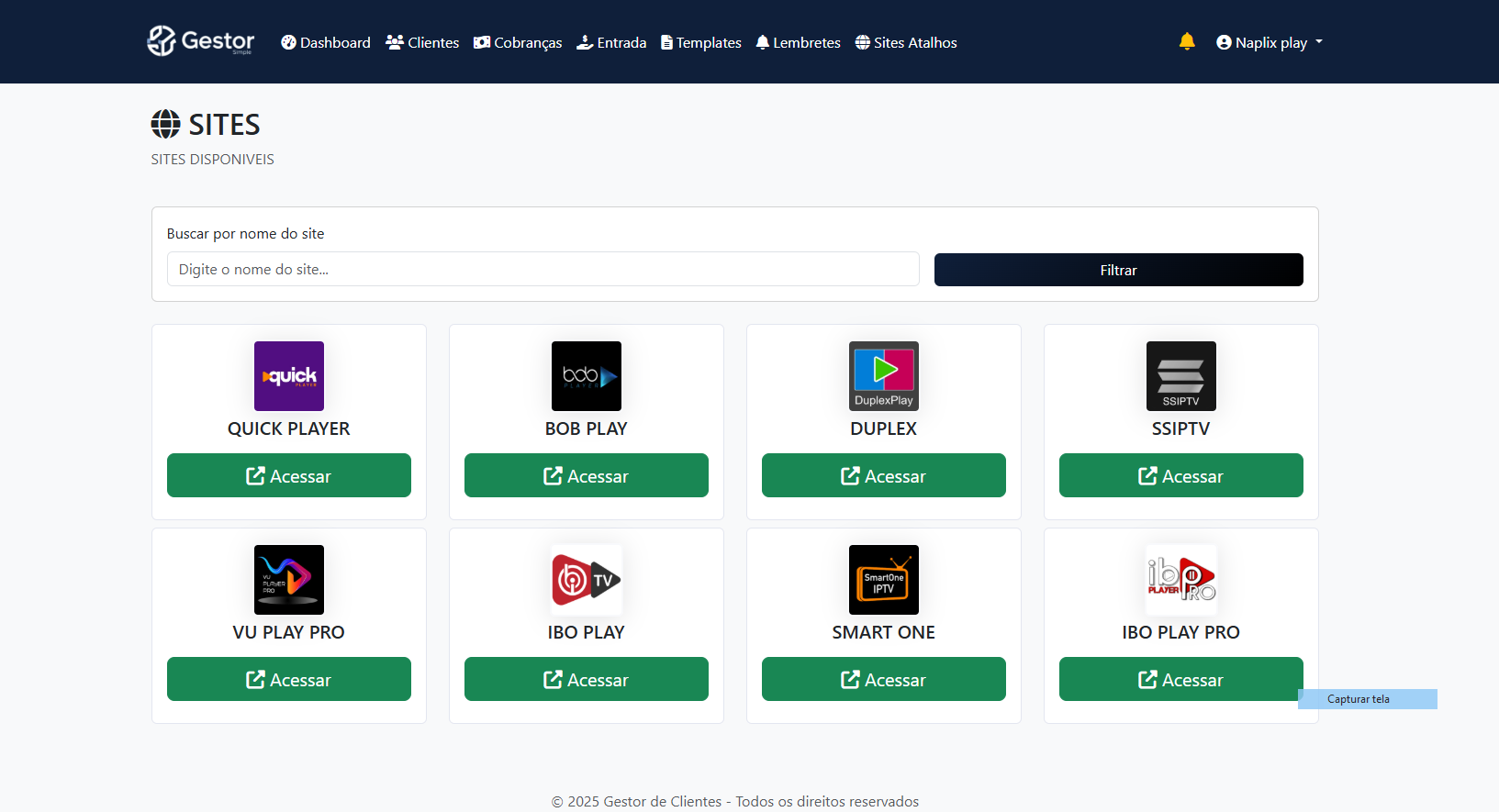Click the SSIPTV logo icon

pyautogui.click(x=1180, y=376)
